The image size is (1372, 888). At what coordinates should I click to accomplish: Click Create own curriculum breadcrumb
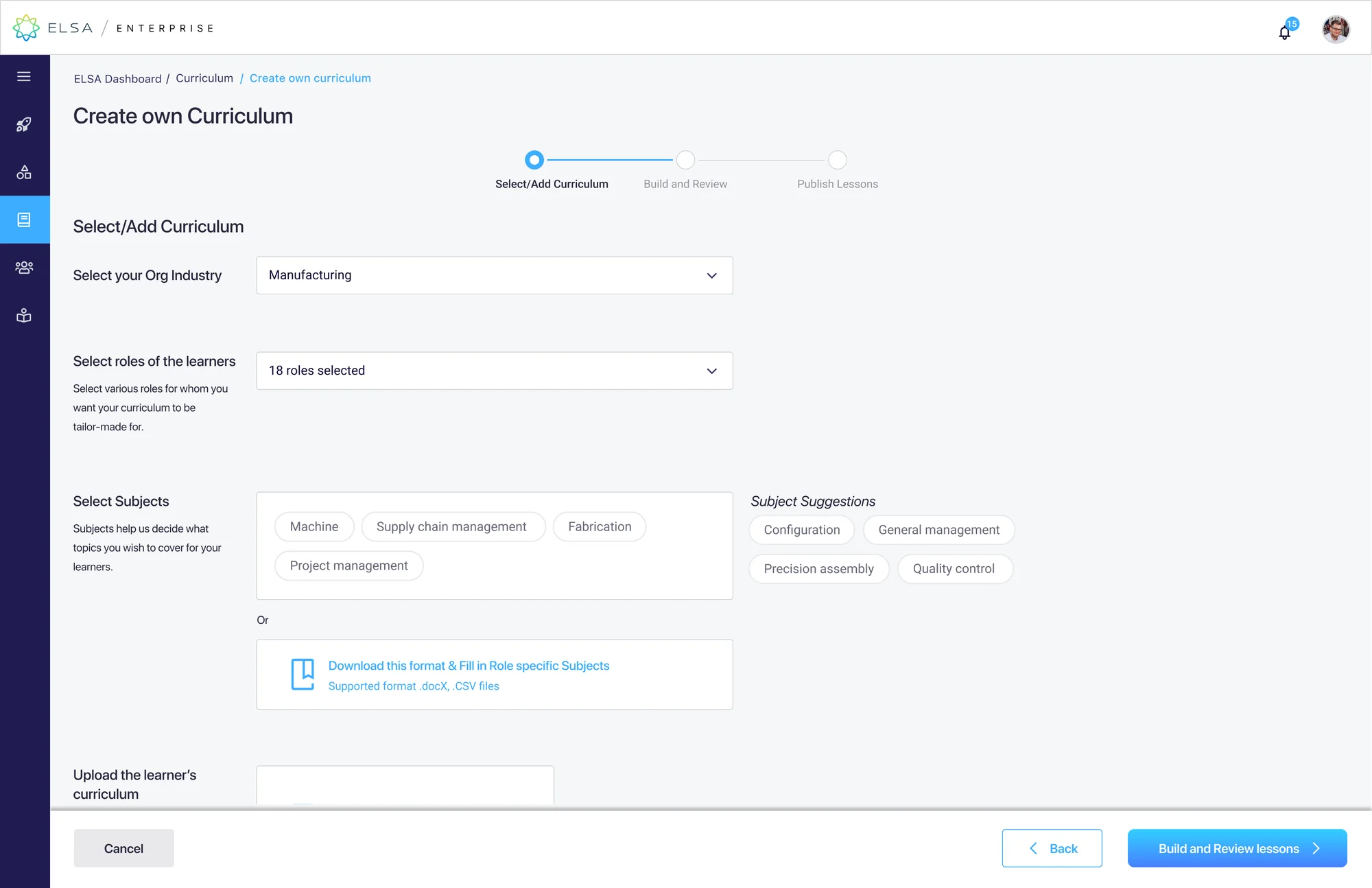[x=310, y=78]
